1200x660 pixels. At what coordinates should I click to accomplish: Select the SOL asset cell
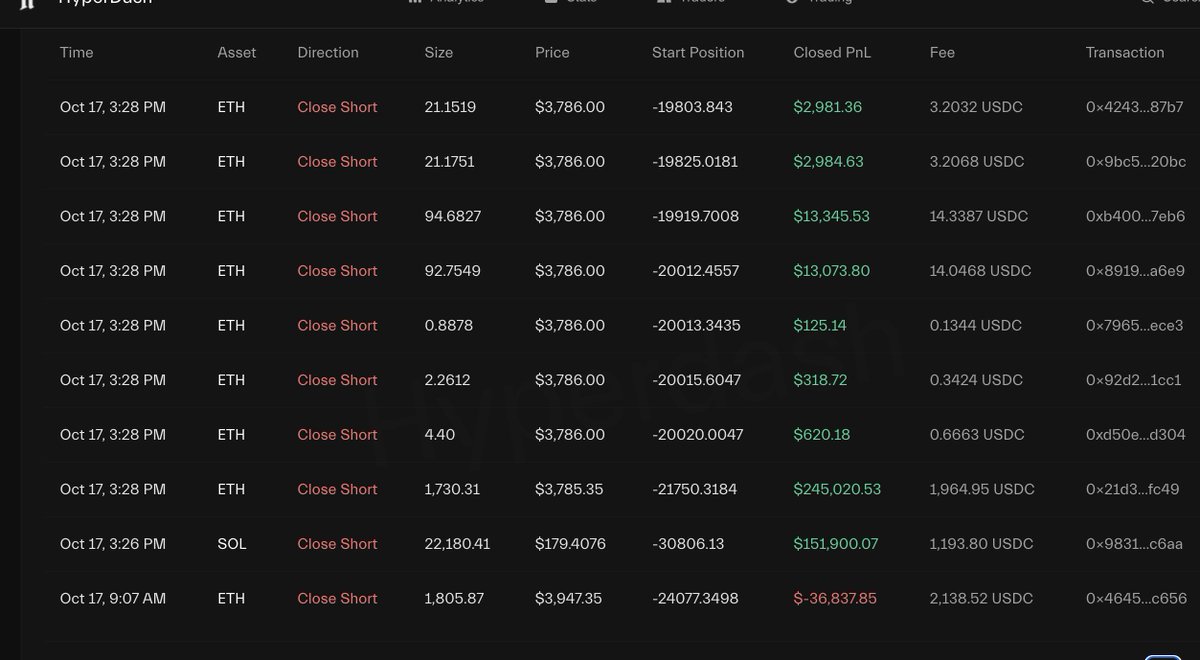[x=231, y=544]
